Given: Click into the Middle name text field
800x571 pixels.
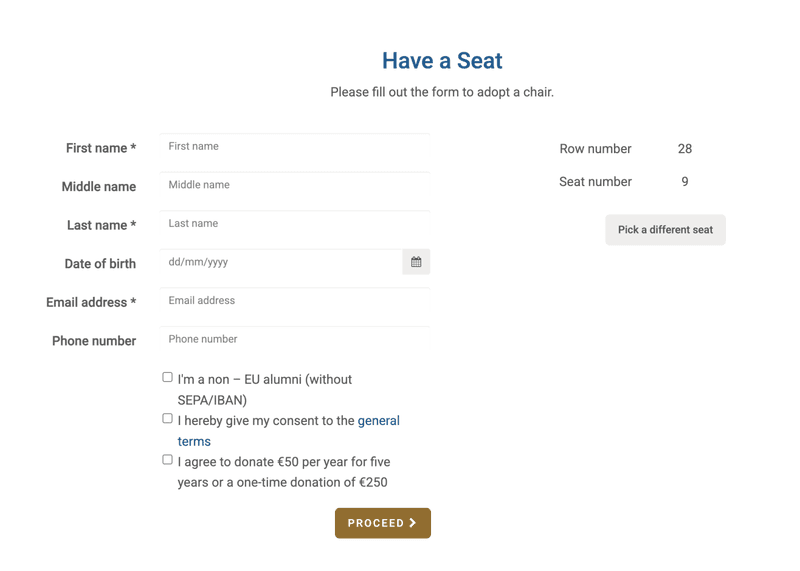Looking at the screenshot, I should (294, 185).
